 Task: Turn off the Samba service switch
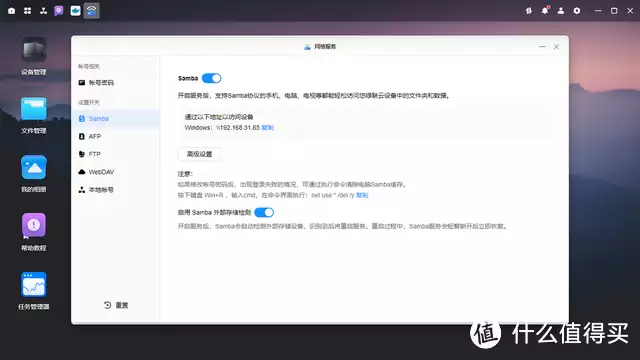(211, 78)
